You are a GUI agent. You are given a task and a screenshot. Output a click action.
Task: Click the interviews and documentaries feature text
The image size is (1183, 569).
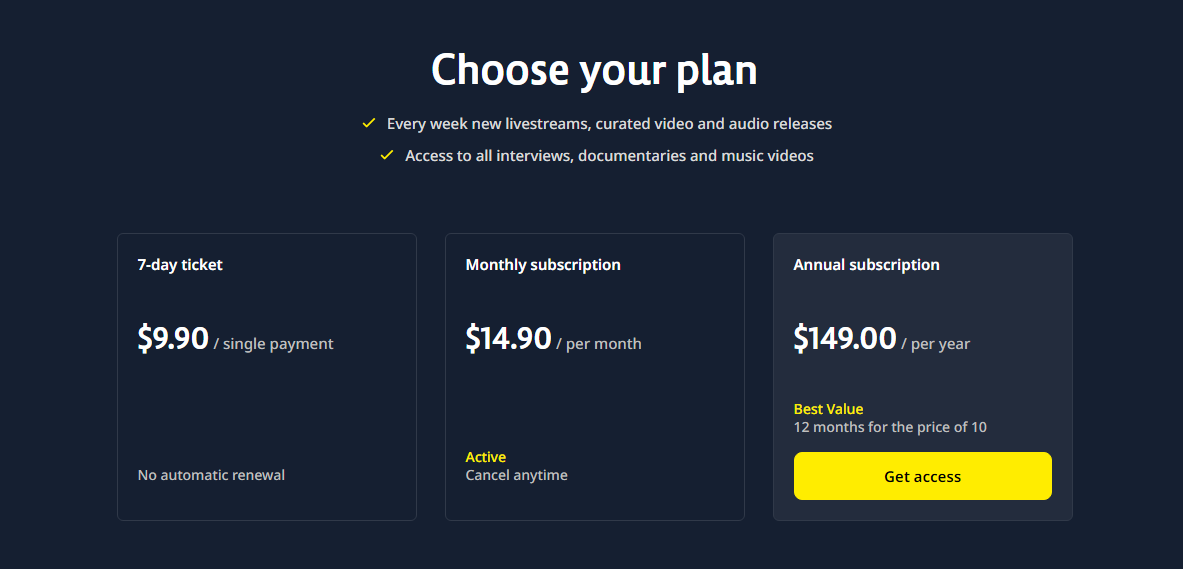pyautogui.click(x=609, y=155)
